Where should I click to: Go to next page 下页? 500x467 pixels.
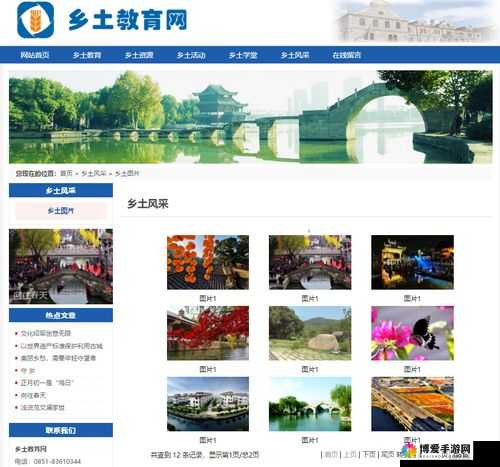[x=369, y=454]
